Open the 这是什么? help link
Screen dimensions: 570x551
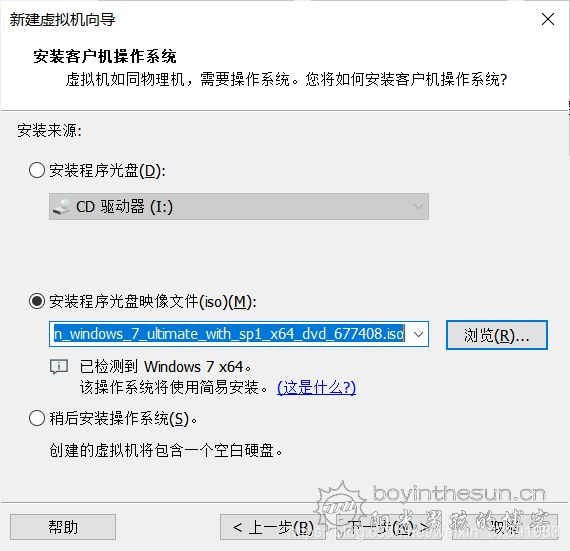click(x=316, y=387)
